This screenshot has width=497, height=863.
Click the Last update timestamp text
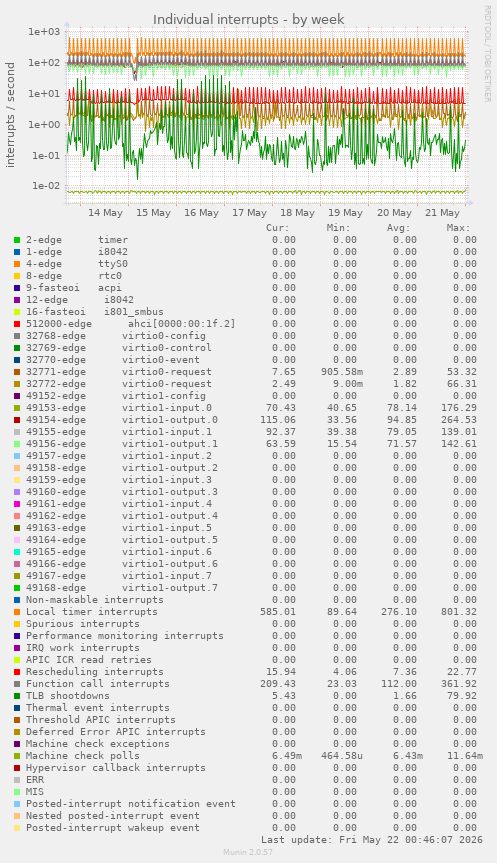coord(372,840)
